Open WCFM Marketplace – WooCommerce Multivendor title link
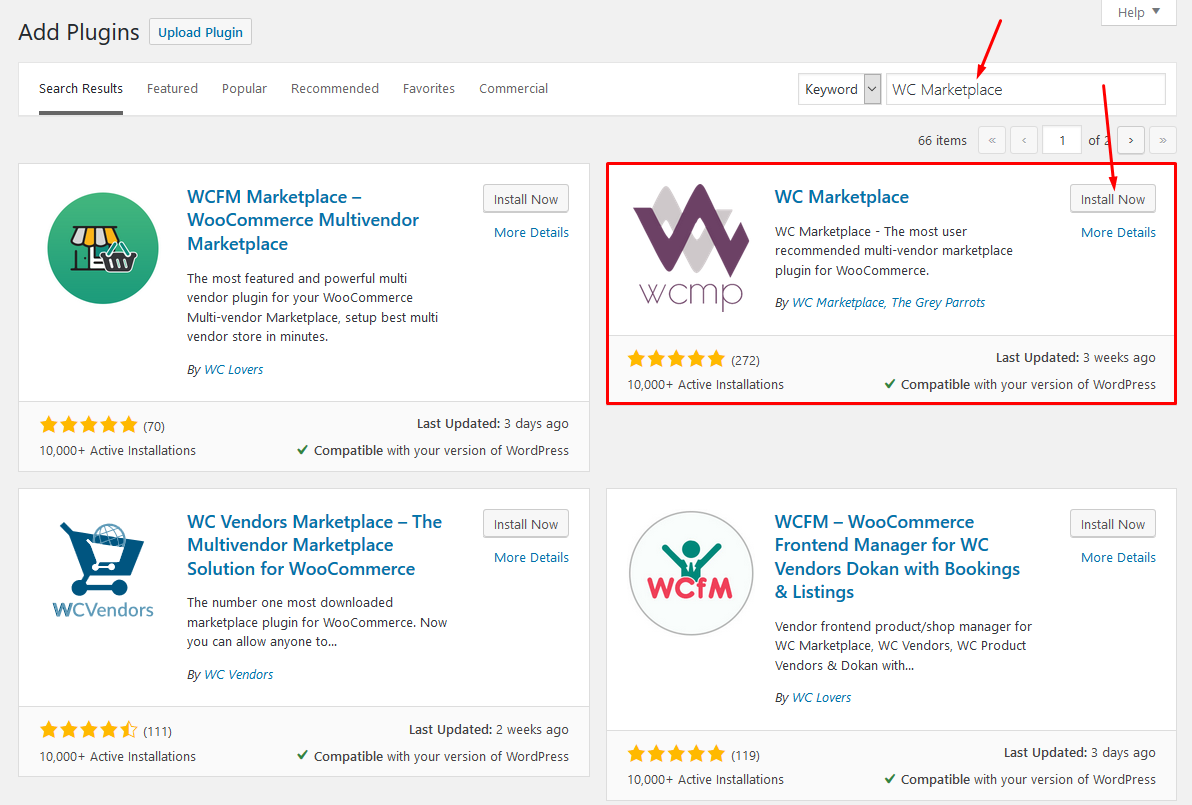This screenshot has width=1192, height=805. click(x=303, y=220)
